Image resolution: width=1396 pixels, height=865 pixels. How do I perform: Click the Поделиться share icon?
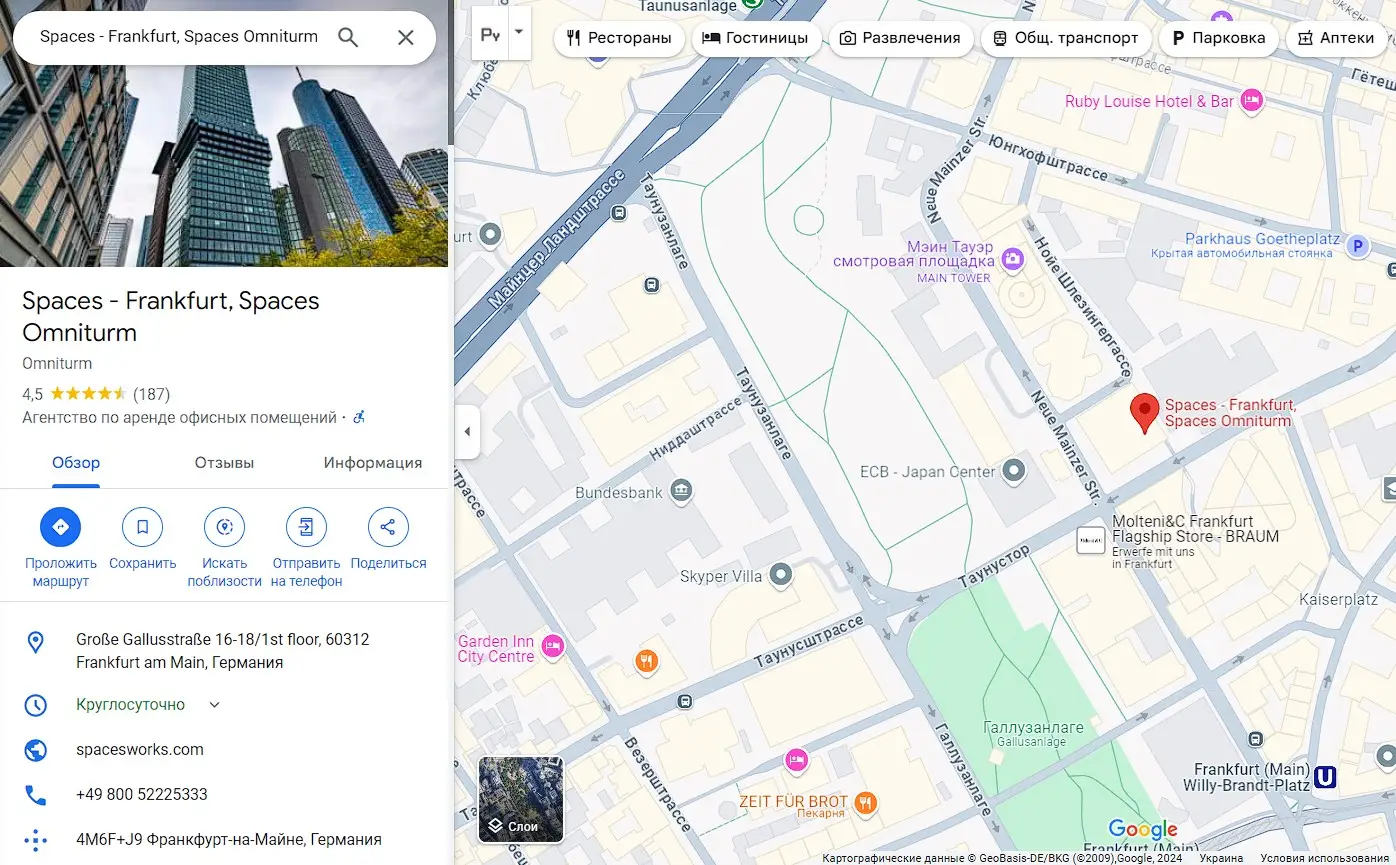click(388, 527)
